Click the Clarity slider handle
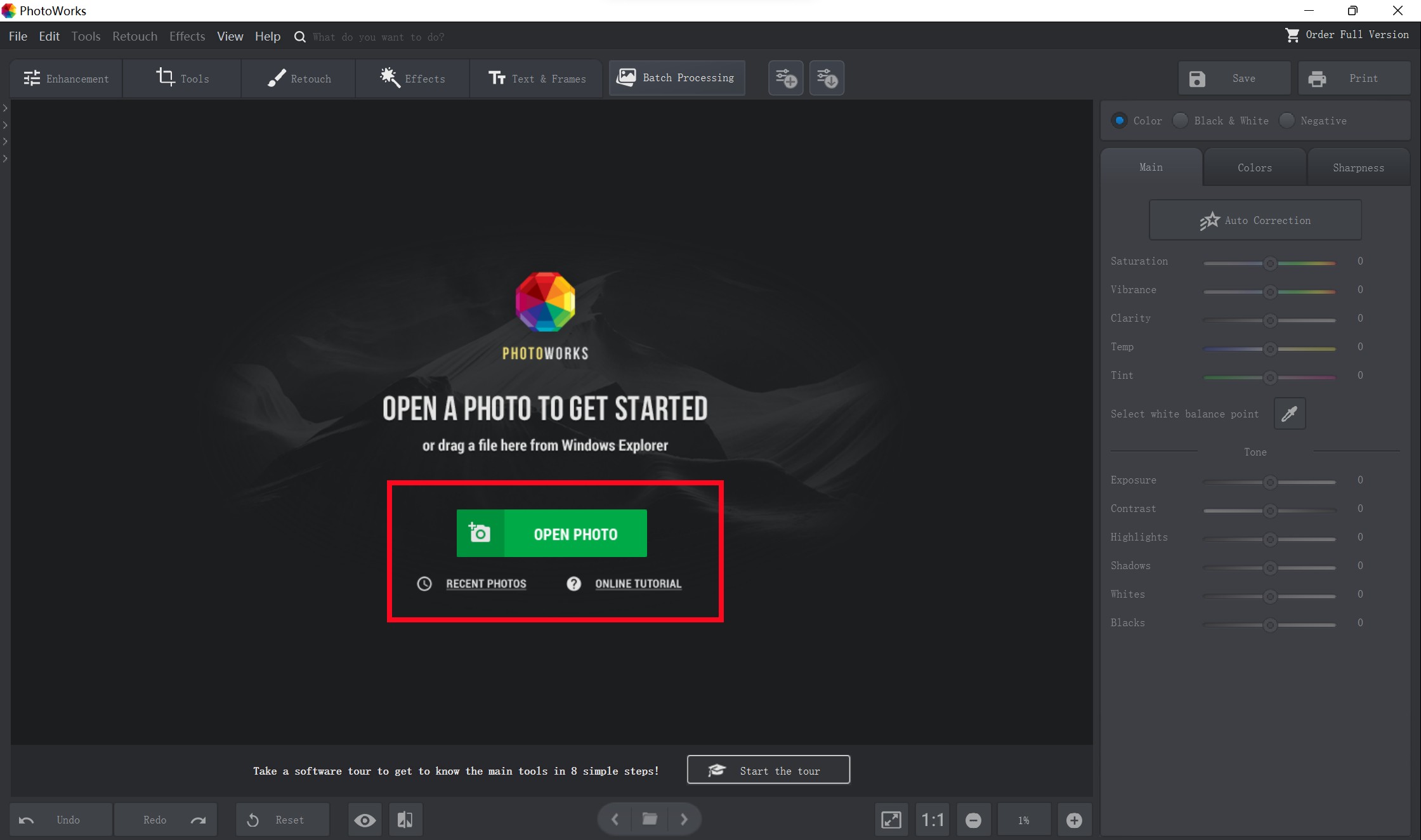 click(1270, 320)
